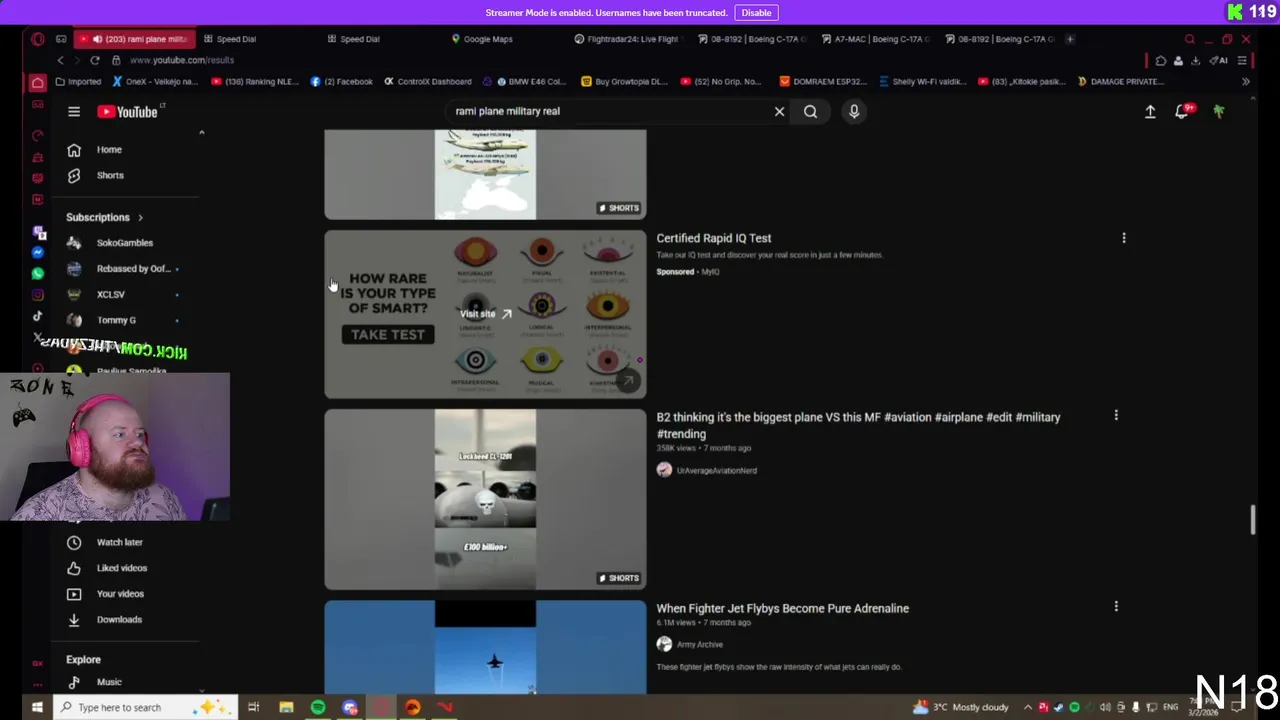The width and height of the screenshot is (1280, 720).
Task: Click the search field with rami plane text
Action: coord(610,112)
